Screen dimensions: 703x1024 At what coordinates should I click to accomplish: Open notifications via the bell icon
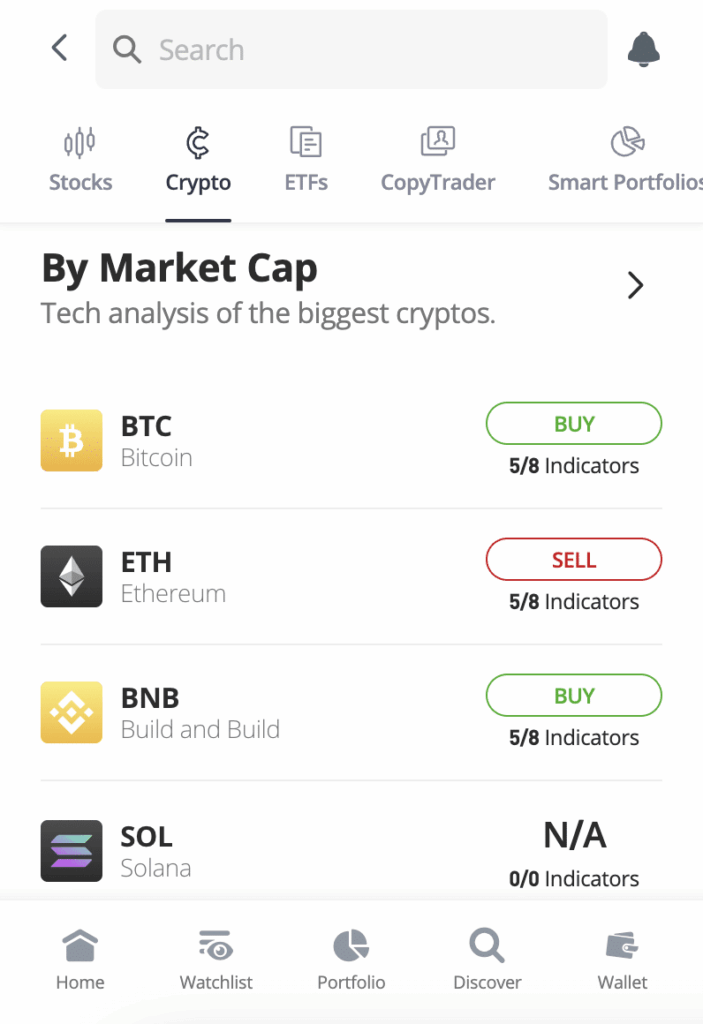[643, 48]
